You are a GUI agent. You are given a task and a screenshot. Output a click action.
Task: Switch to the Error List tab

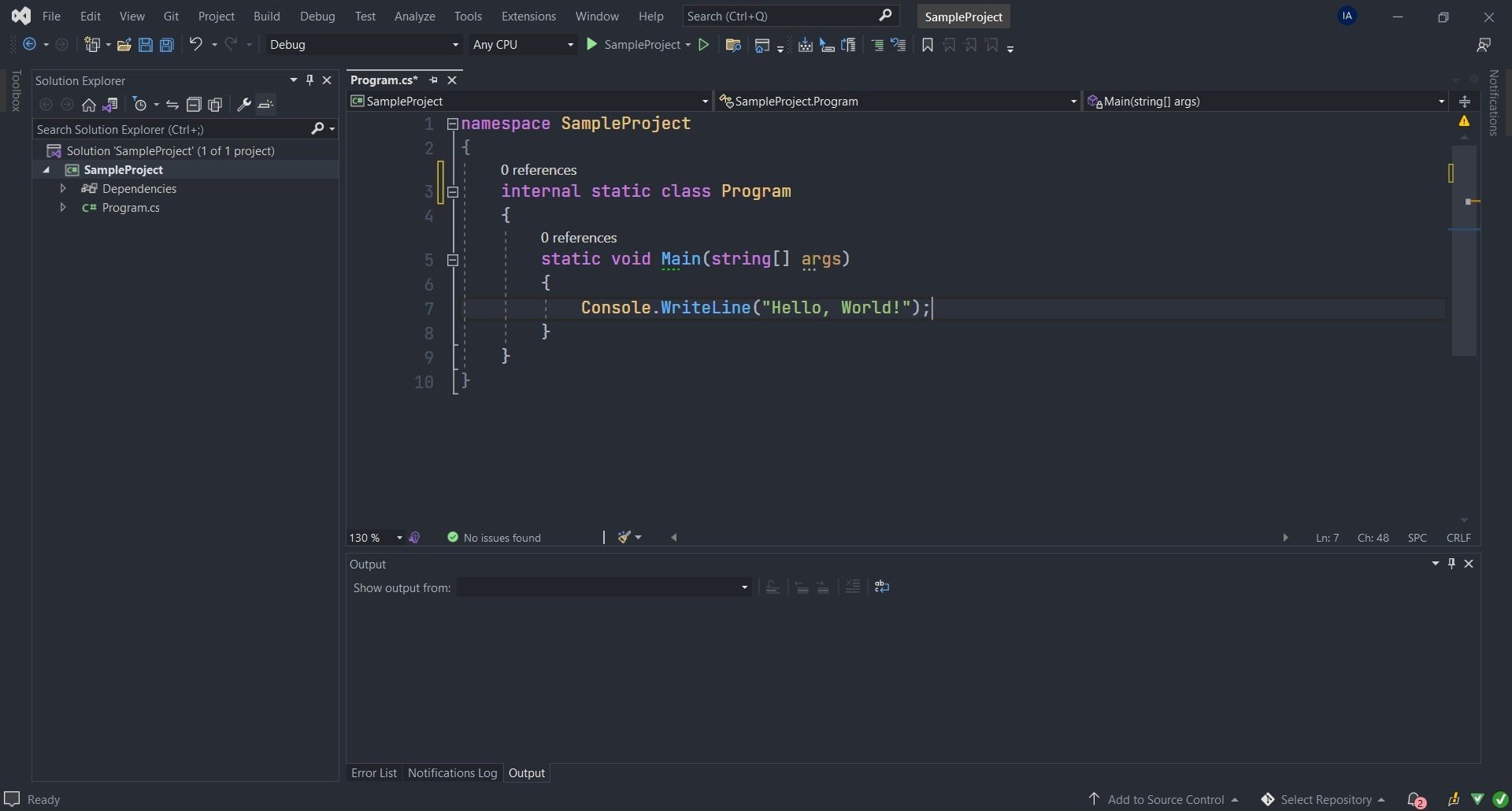[x=374, y=772]
